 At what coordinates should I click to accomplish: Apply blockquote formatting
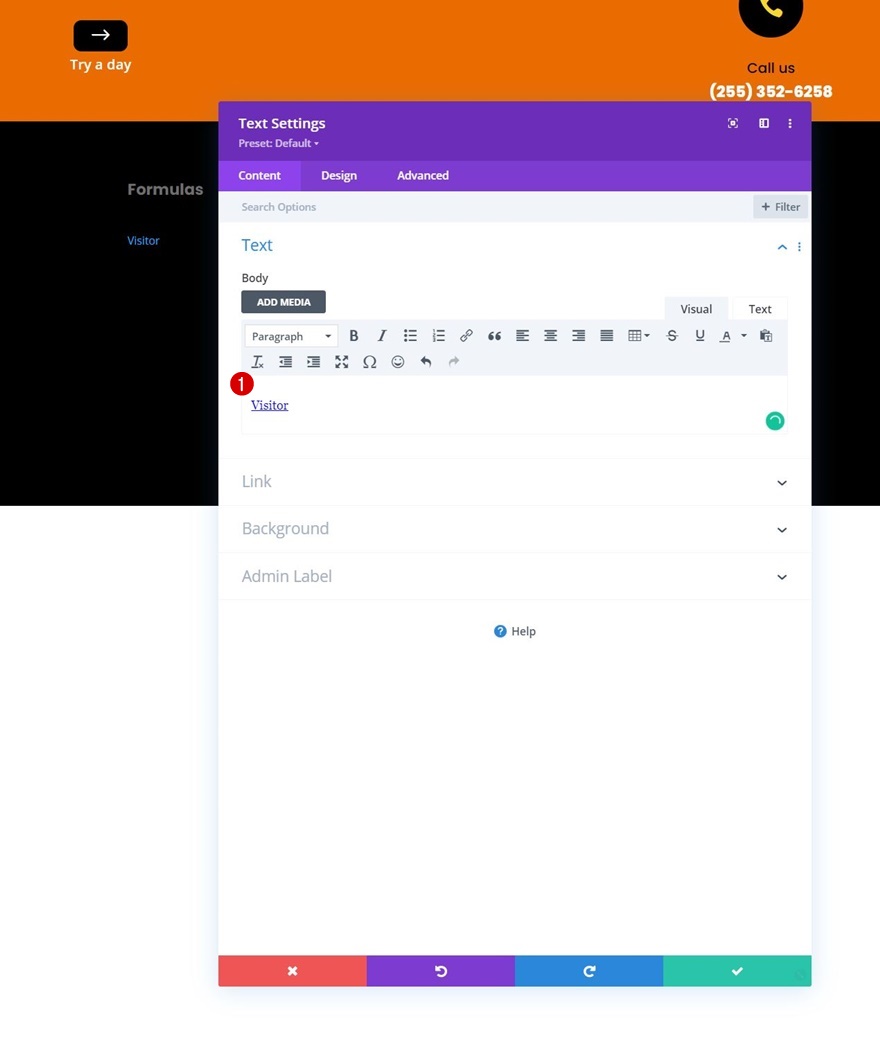pyautogui.click(x=494, y=336)
